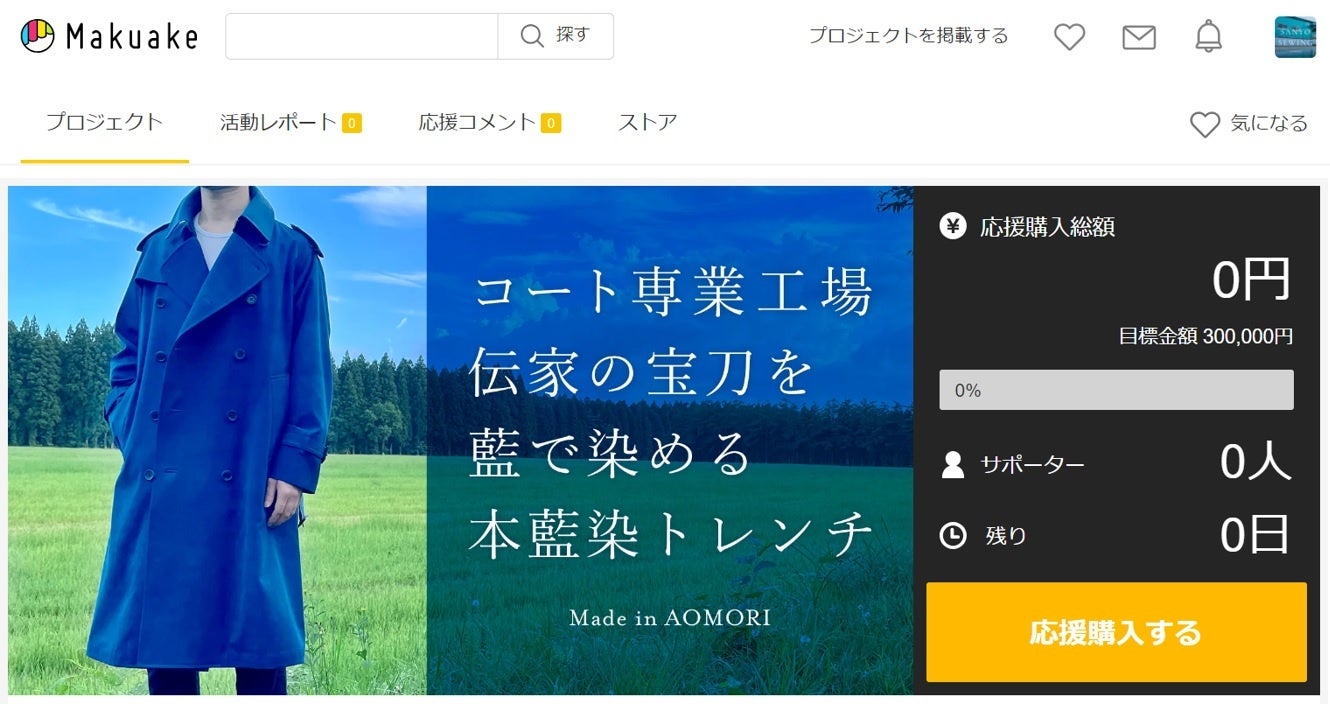Open the Sanyo Sewing profile avatar
This screenshot has width=1330, height=707.
click(1295, 37)
